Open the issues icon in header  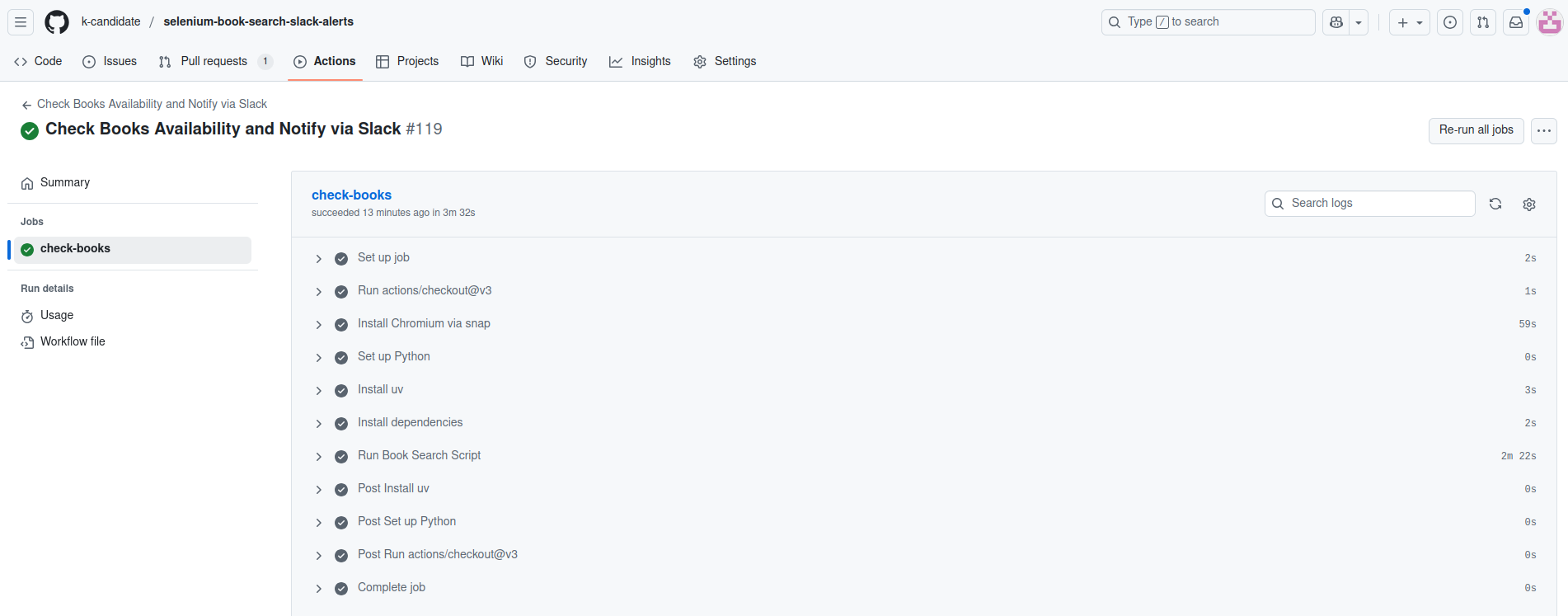[1450, 22]
